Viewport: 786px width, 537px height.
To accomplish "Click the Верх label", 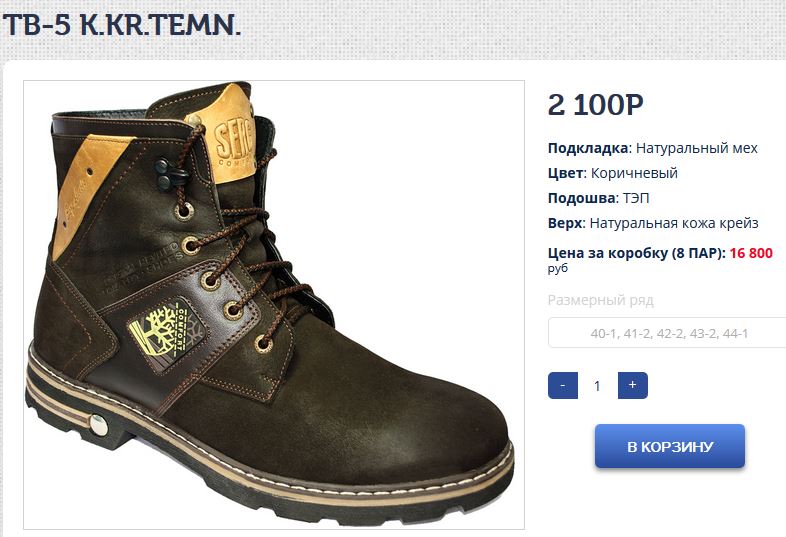I will click(x=564, y=223).
